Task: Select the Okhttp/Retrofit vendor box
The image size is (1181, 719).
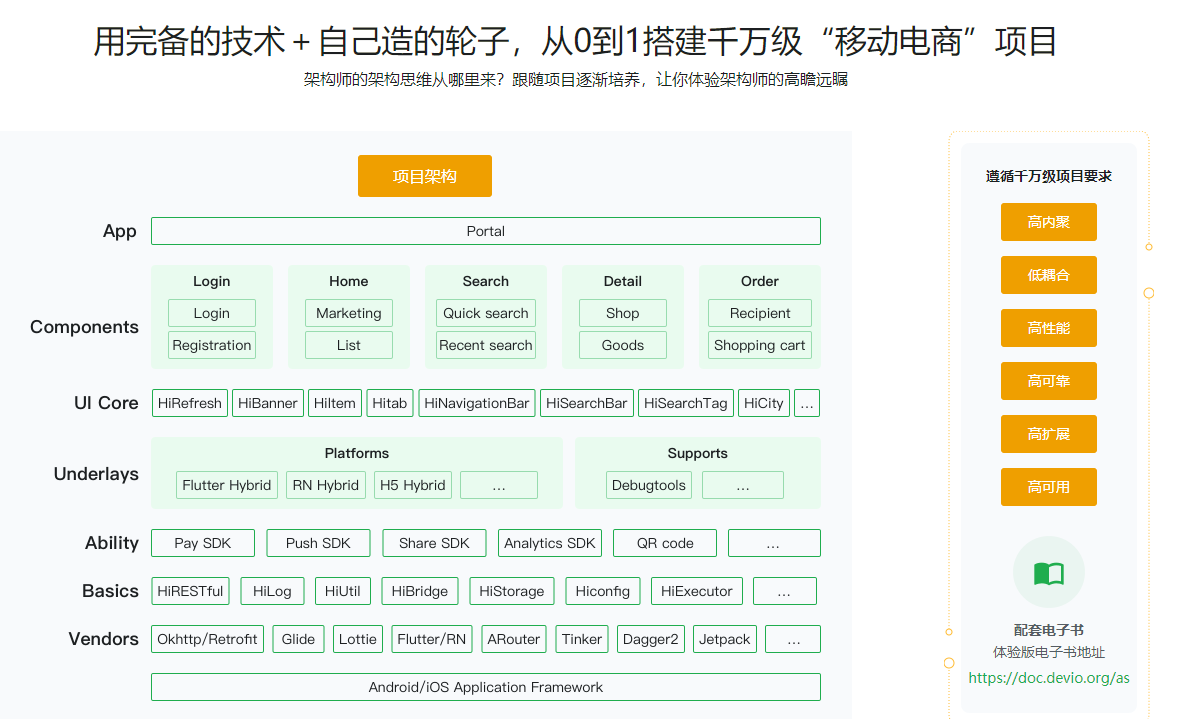Action: pyautogui.click(x=207, y=639)
